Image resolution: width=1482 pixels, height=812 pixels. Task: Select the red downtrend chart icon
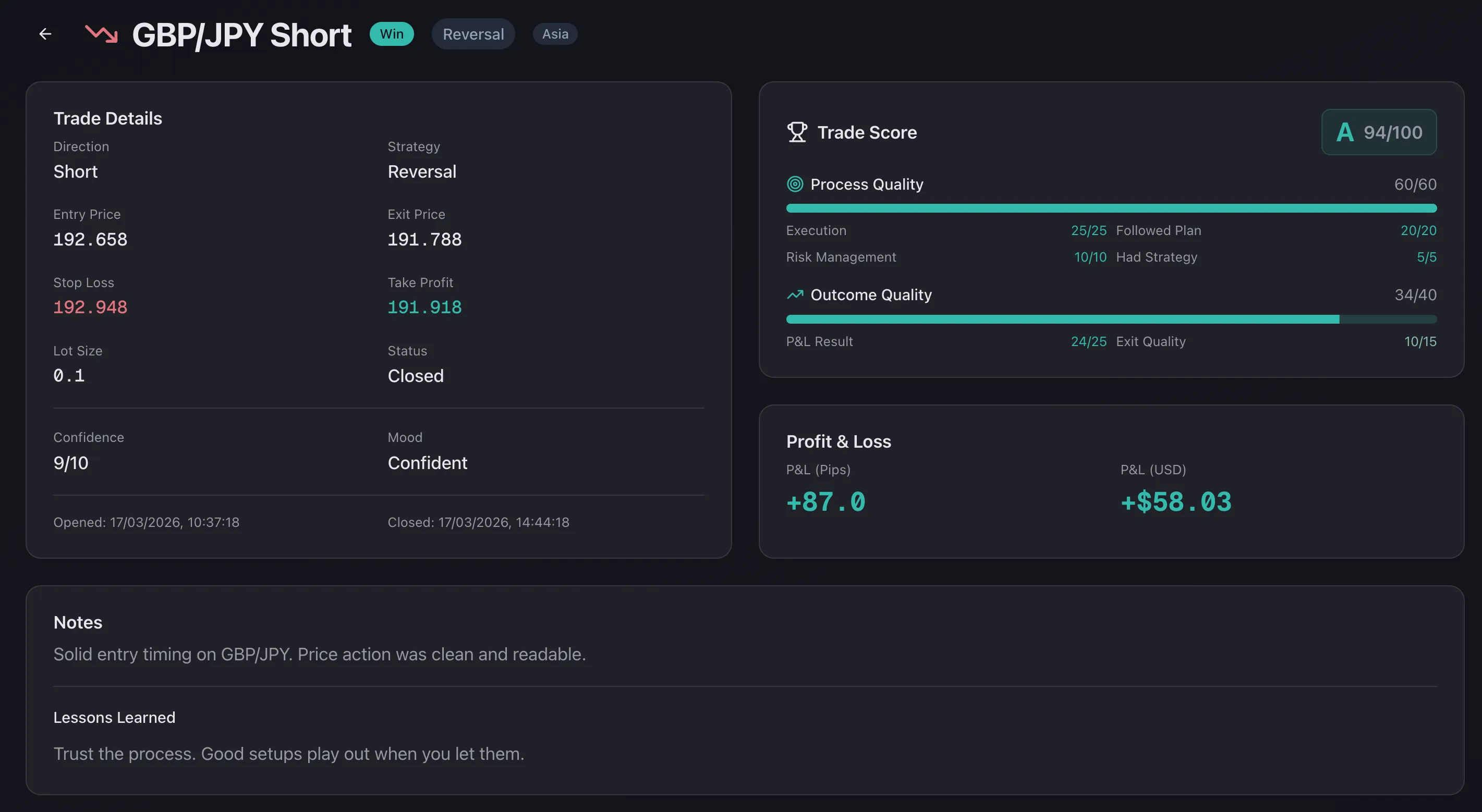pyautogui.click(x=101, y=34)
